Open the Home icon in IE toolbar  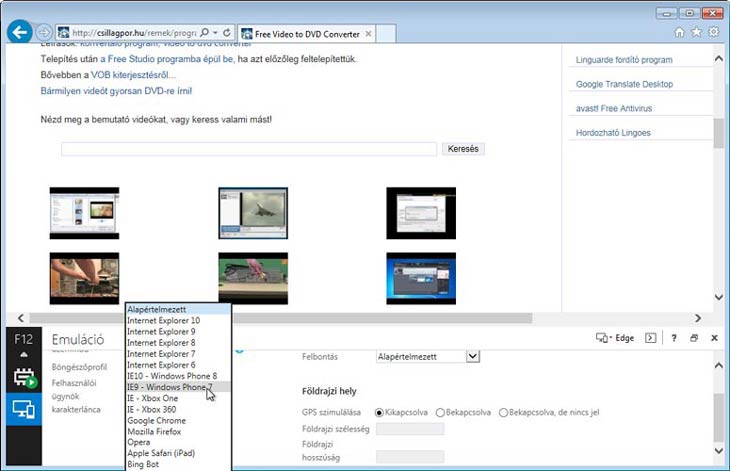(679, 32)
